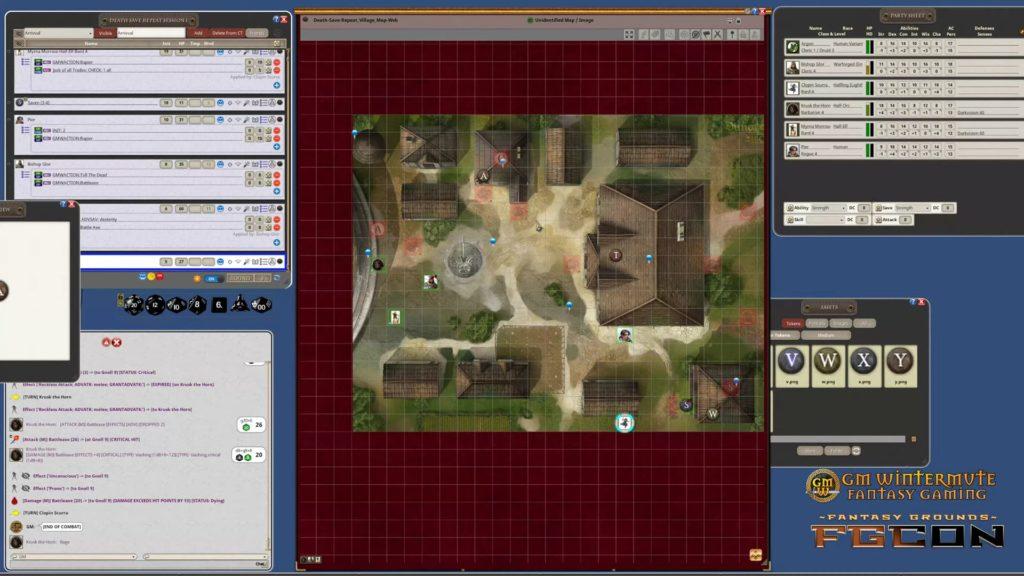Toggle the Visible button in Combat Tracker
The image size is (1024, 576).
click(105, 33)
